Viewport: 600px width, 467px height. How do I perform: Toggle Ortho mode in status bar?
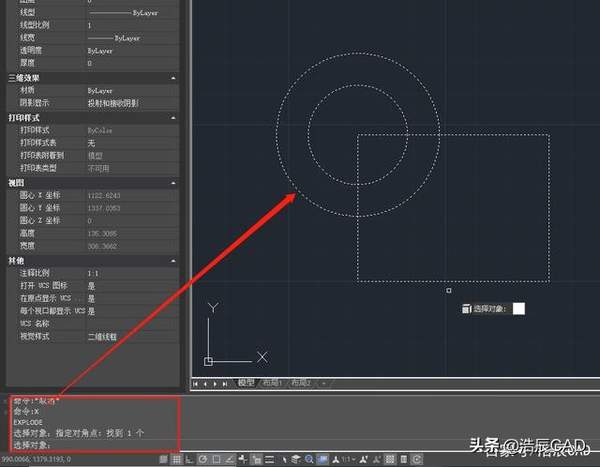pos(189,459)
